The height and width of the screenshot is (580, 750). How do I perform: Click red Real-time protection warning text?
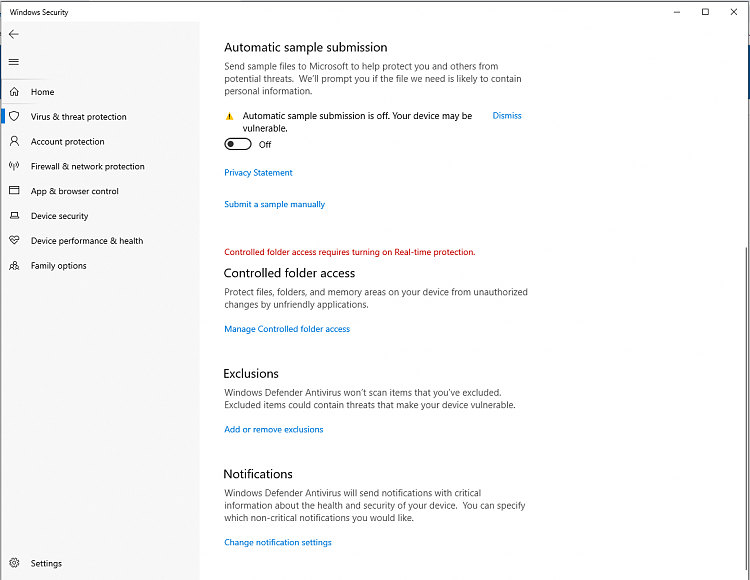pyautogui.click(x=350, y=252)
